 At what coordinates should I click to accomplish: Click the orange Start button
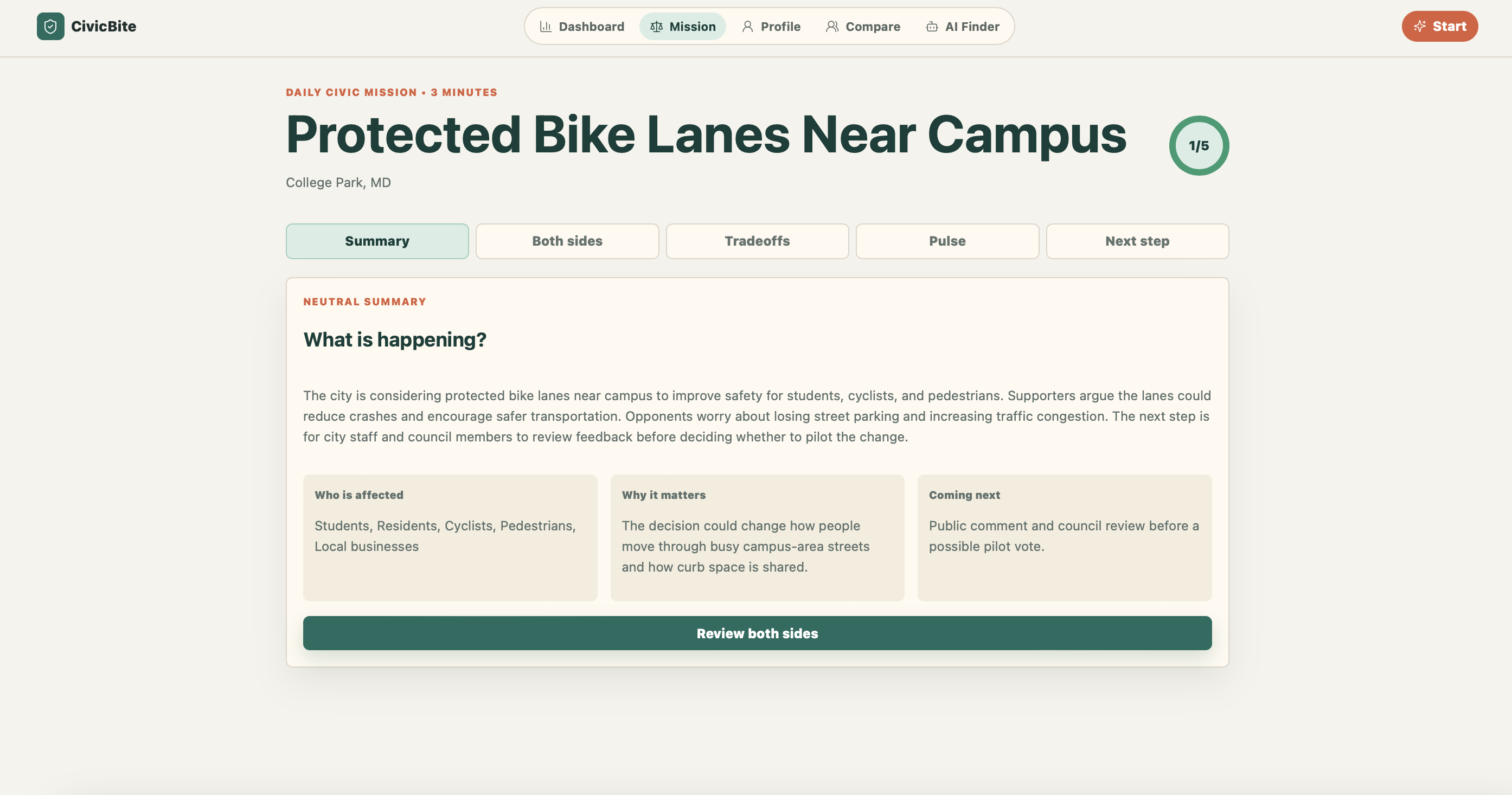pyautogui.click(x=1439, y=27)
